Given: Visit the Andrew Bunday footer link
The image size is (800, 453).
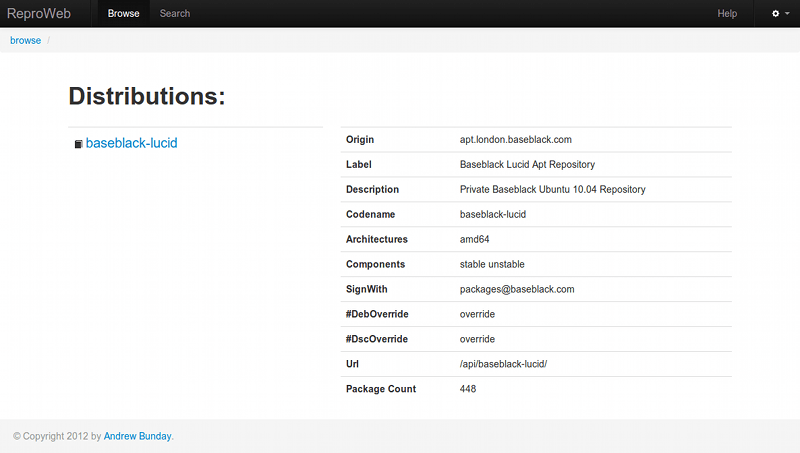Looking at the screenshot, I should pyautogui.click(x=137, y=436).
